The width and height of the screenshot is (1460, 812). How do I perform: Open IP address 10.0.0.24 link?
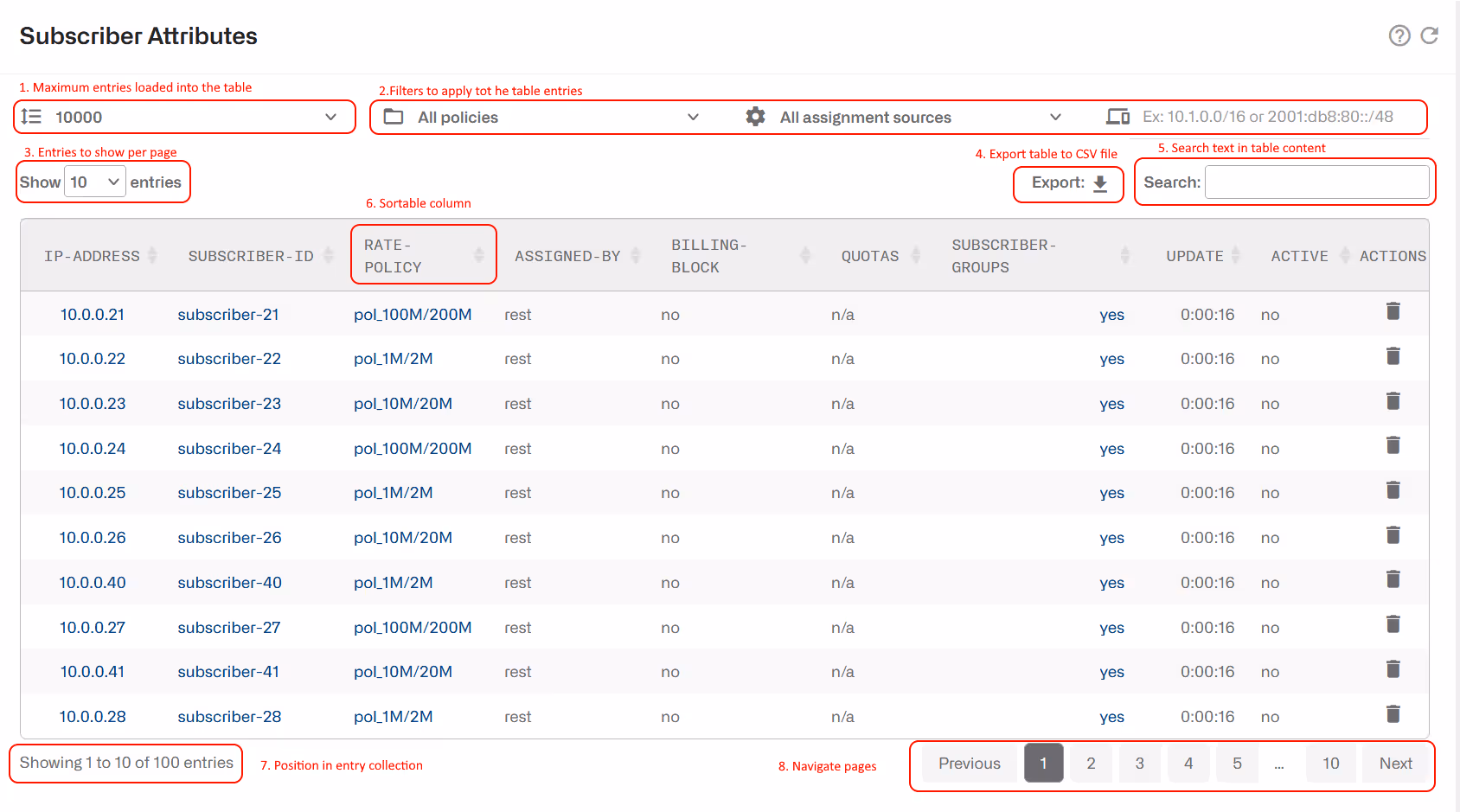pos(93,449)
